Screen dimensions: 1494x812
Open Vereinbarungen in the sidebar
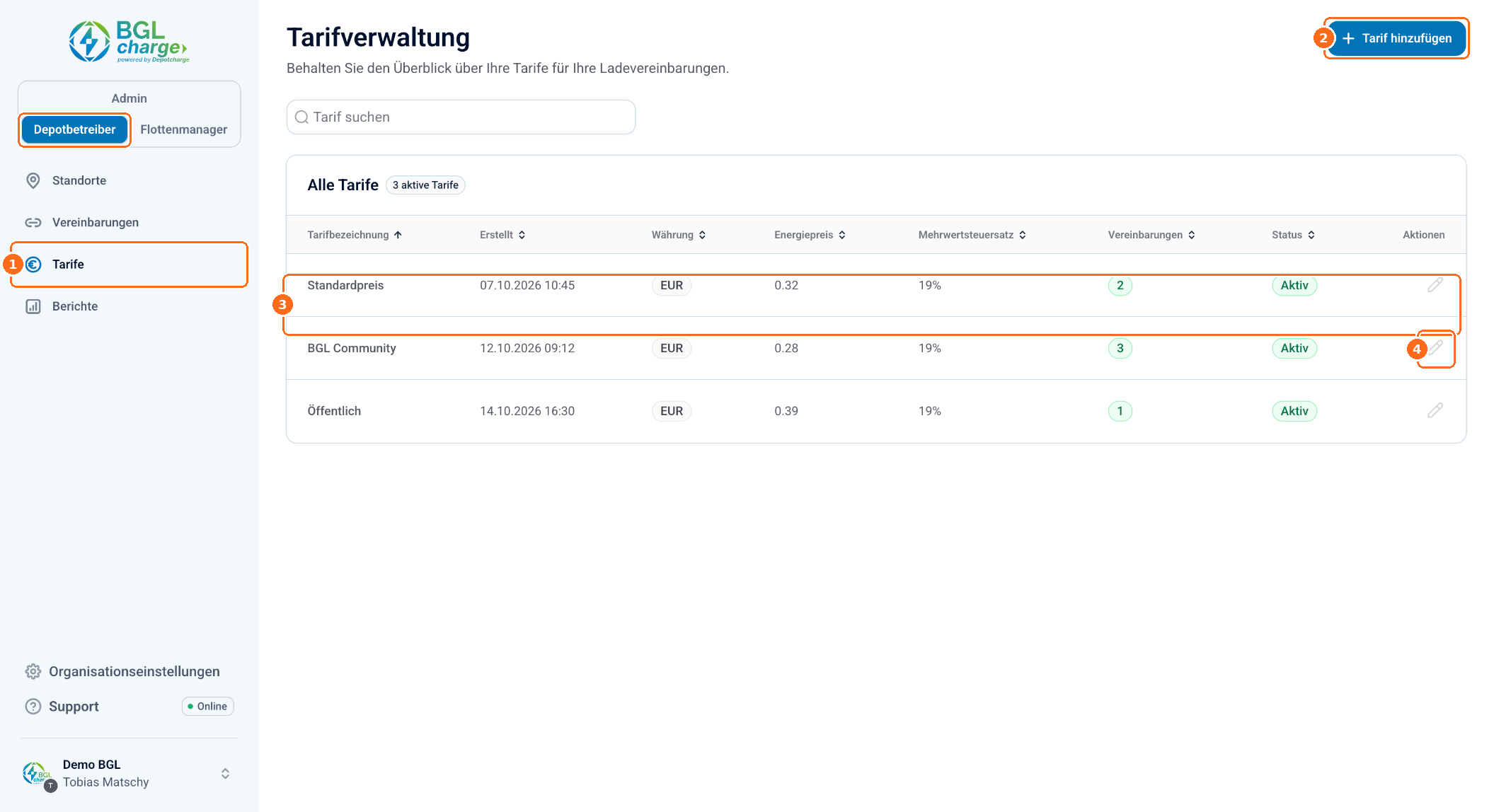[129, 222]
